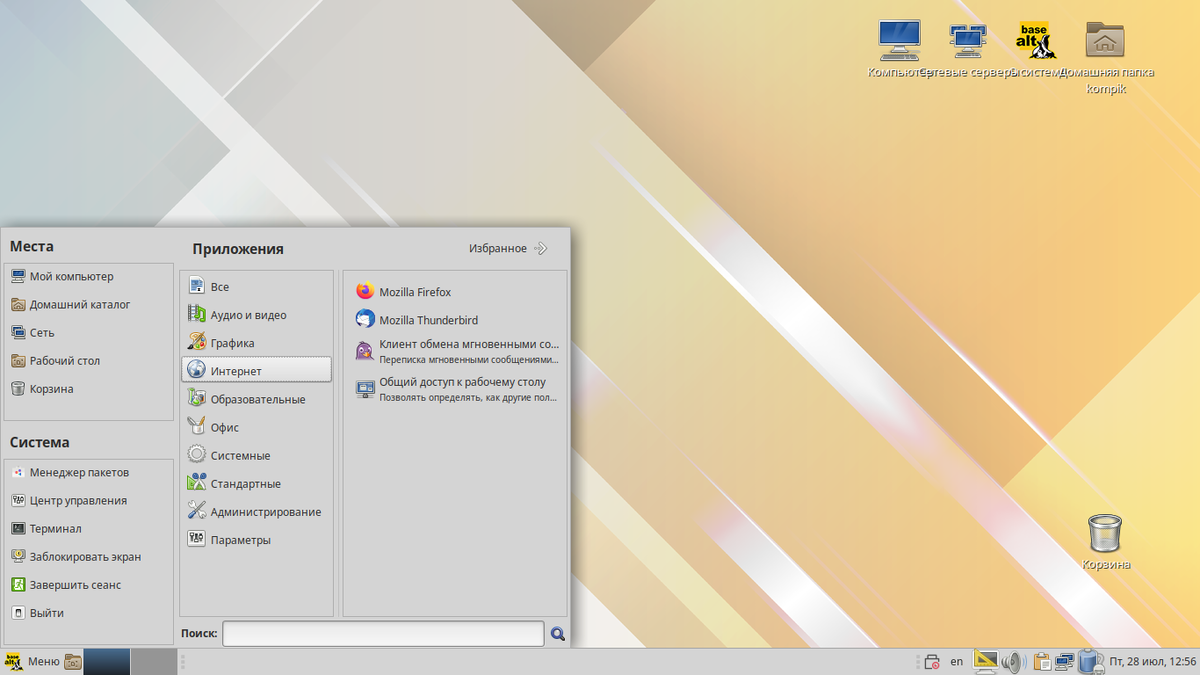Click the en keyboard layout indicator
Screen dimensions: 1200x675
957,661
